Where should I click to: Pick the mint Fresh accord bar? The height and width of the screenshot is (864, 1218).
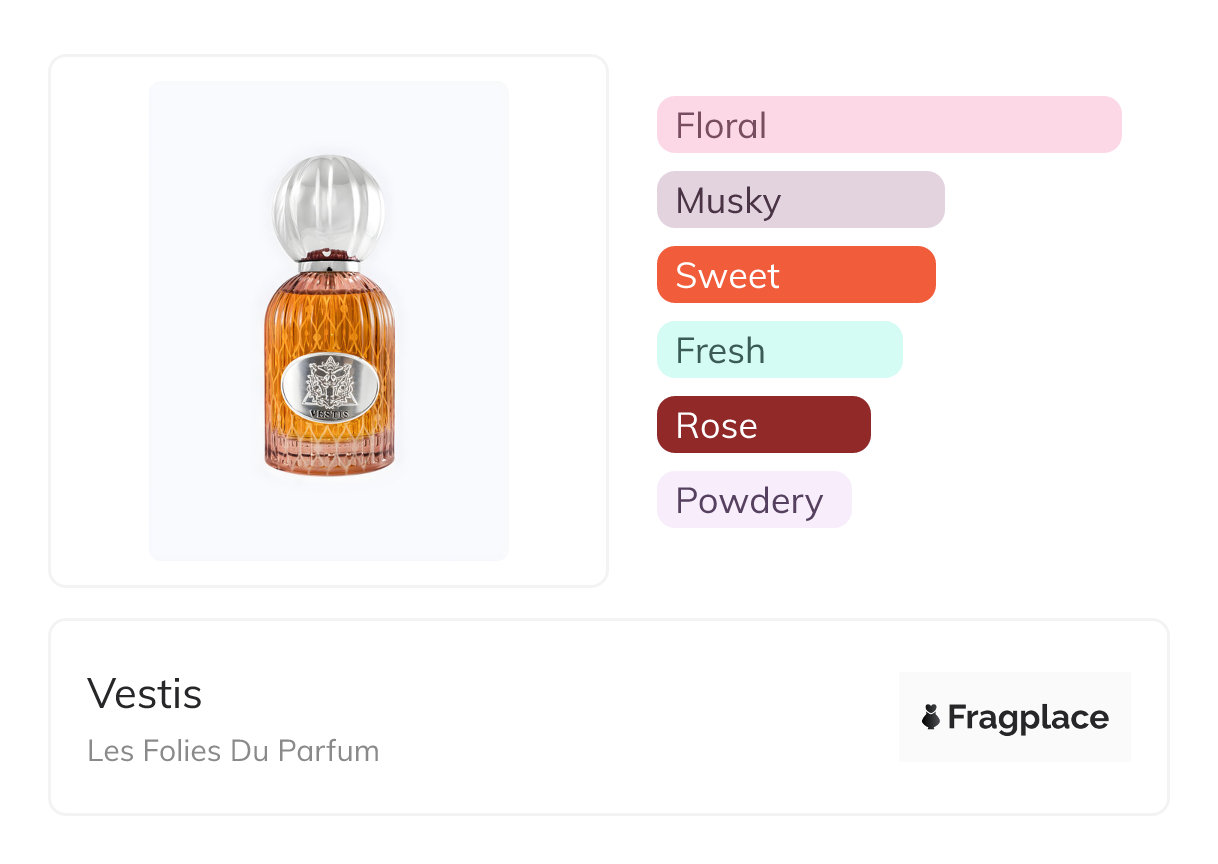click(779, 350)
